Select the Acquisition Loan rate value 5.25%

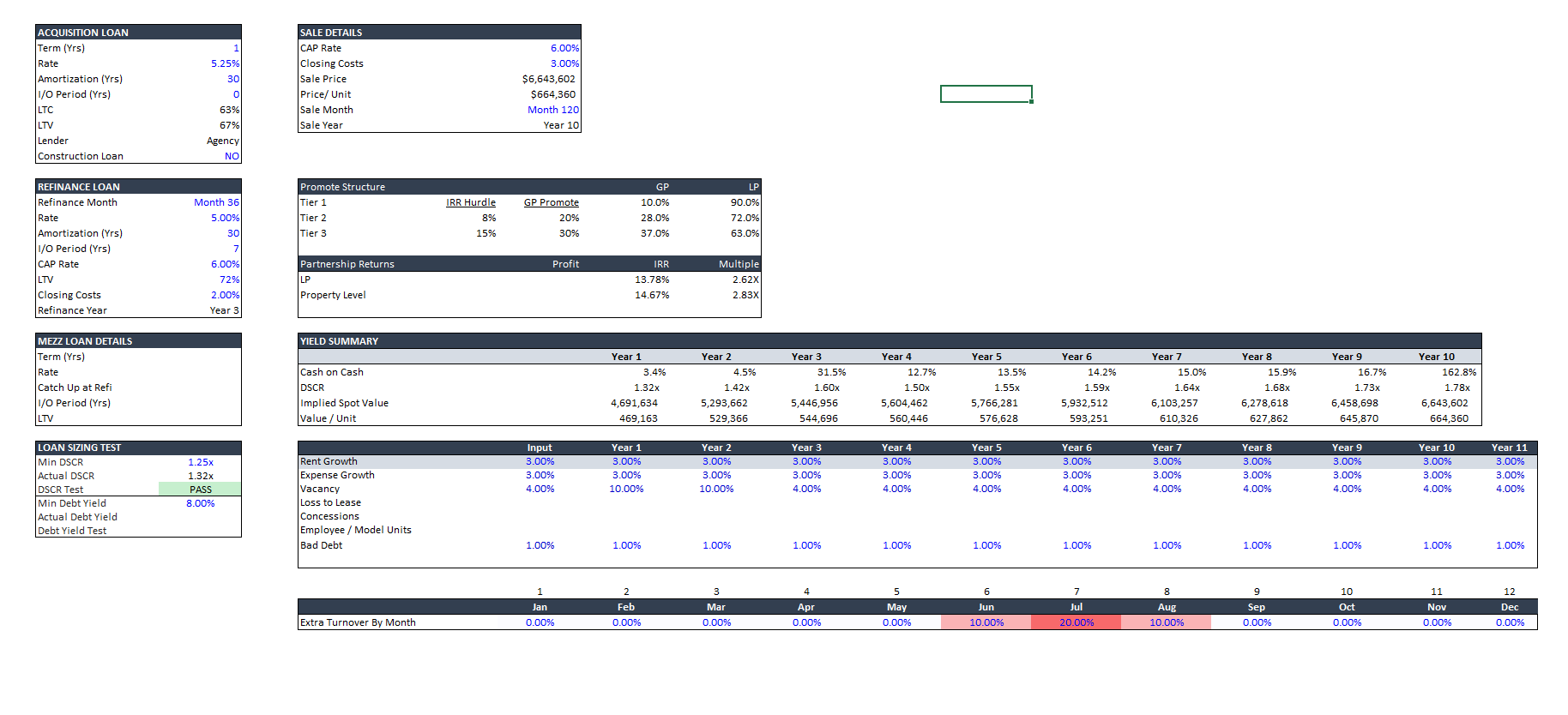[x=226, y=63]
